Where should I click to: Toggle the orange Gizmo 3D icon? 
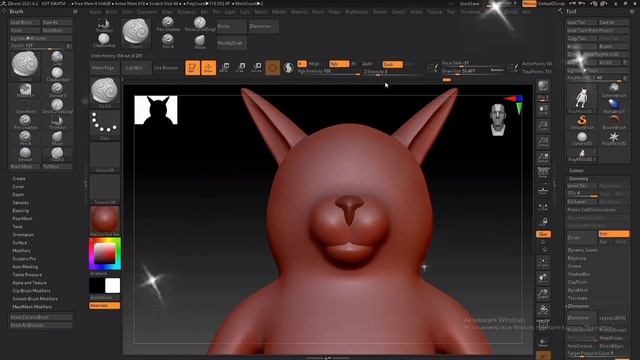(x=273, y=68)
